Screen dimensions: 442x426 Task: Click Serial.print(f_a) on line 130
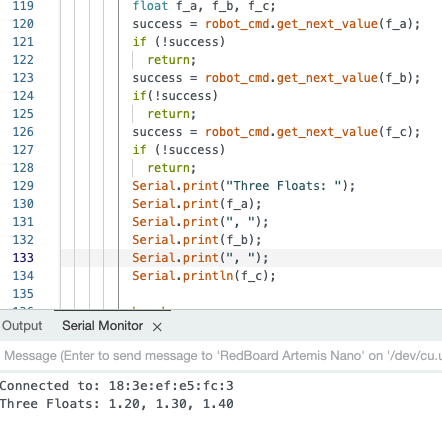[197, 204]
